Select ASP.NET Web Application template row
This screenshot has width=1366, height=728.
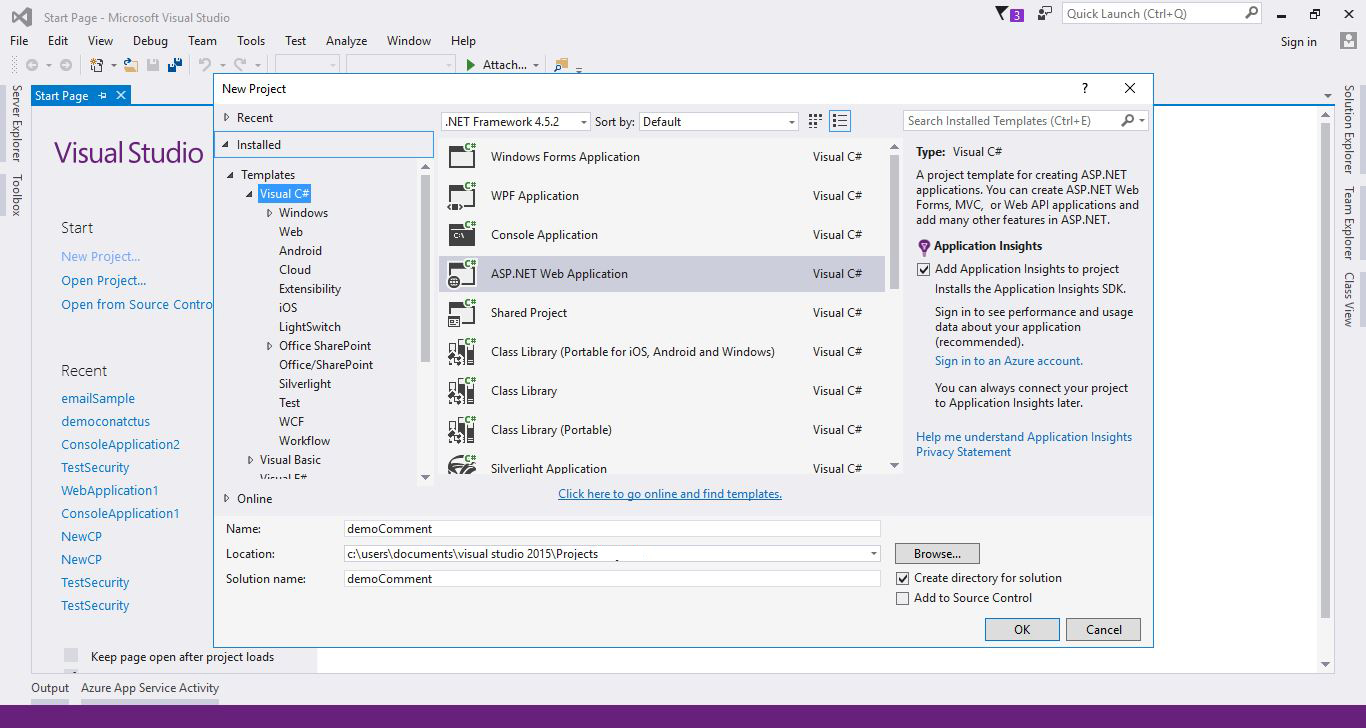pos(662,273)
